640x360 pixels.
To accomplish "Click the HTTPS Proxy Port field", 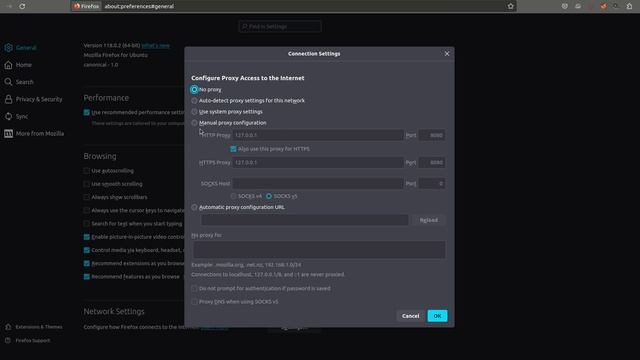I will pos(432,162).
